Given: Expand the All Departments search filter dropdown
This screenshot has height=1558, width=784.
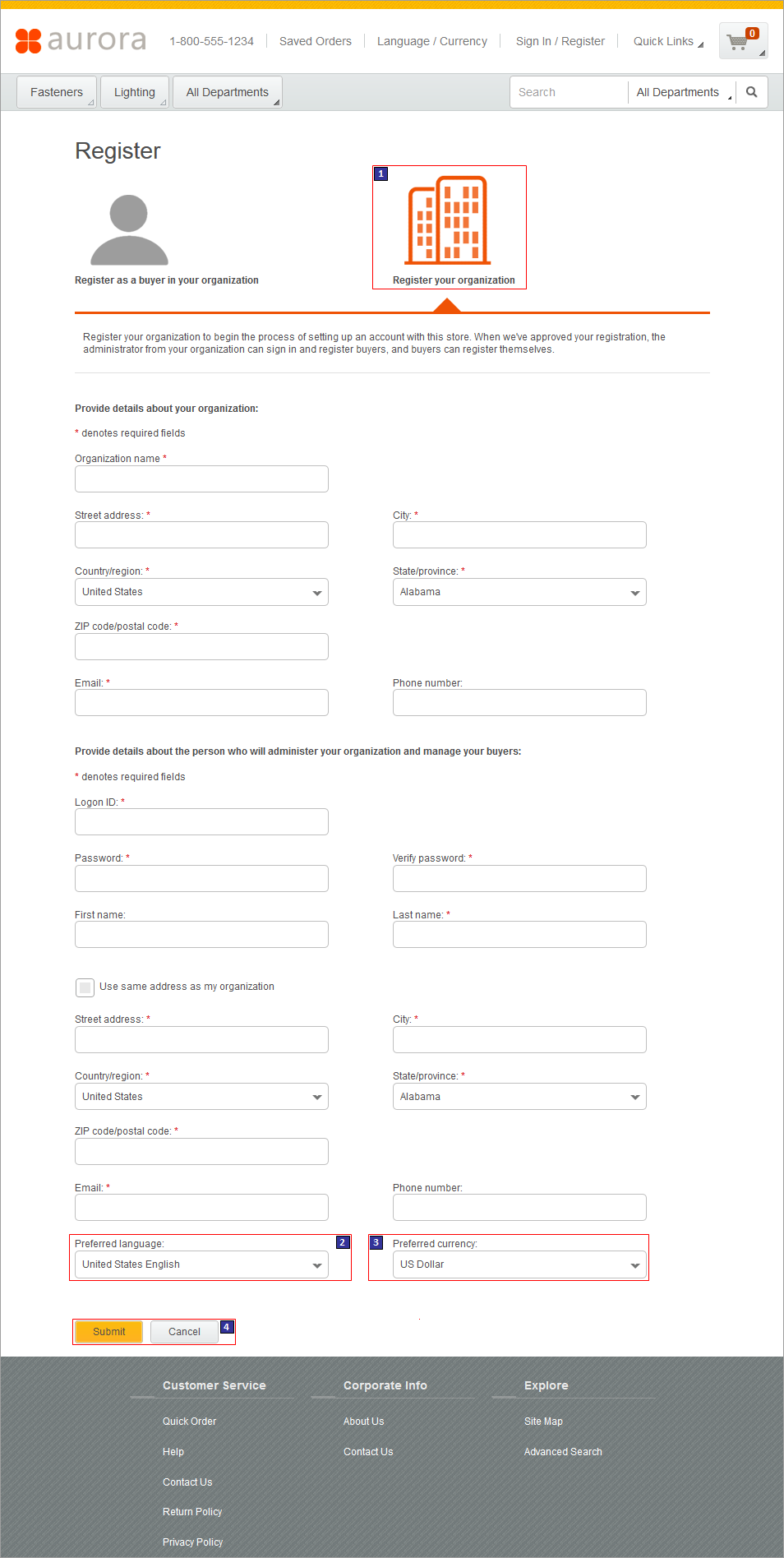Looking at the screenshot, I should tap(680, 91).
